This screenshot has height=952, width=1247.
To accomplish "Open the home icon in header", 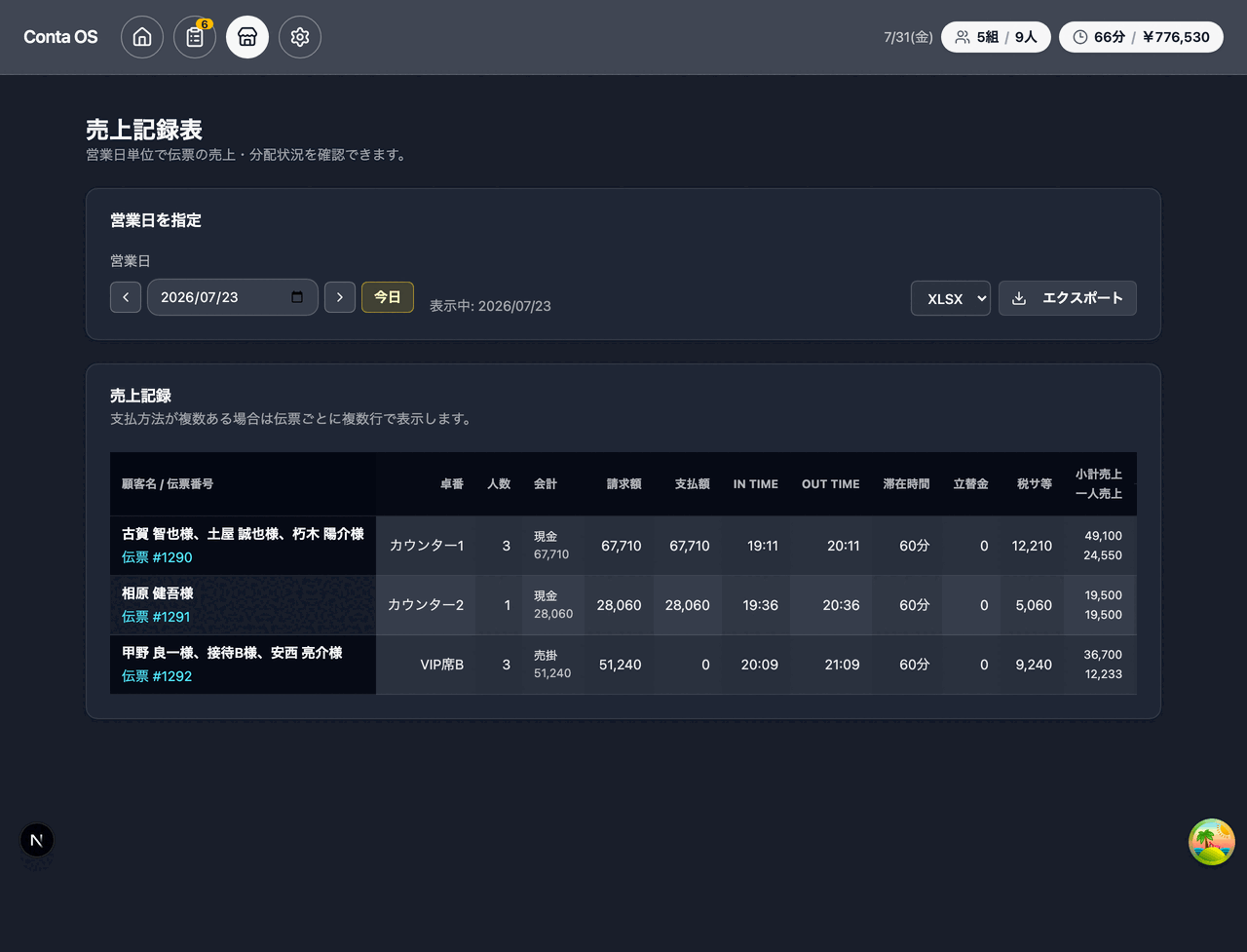I will pyautogui.click(x=142, y=37).
